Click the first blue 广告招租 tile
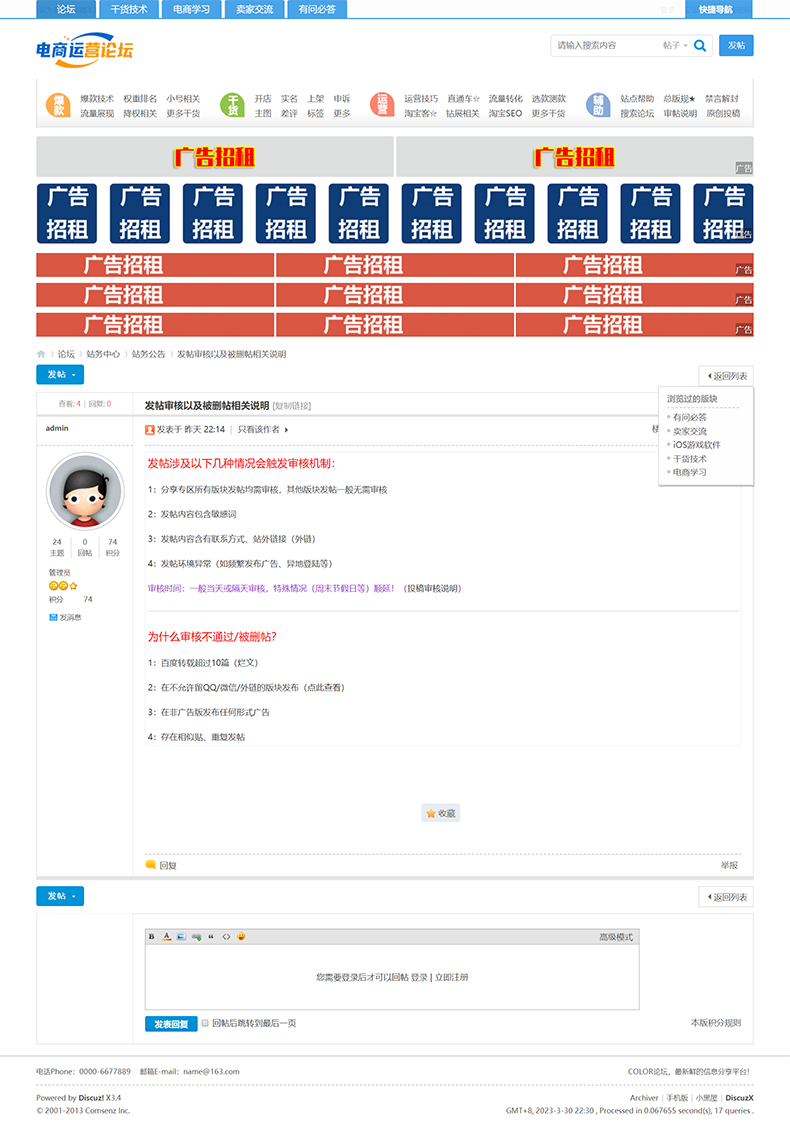Viewport: 790px width, 1132px height. [67, 213]
